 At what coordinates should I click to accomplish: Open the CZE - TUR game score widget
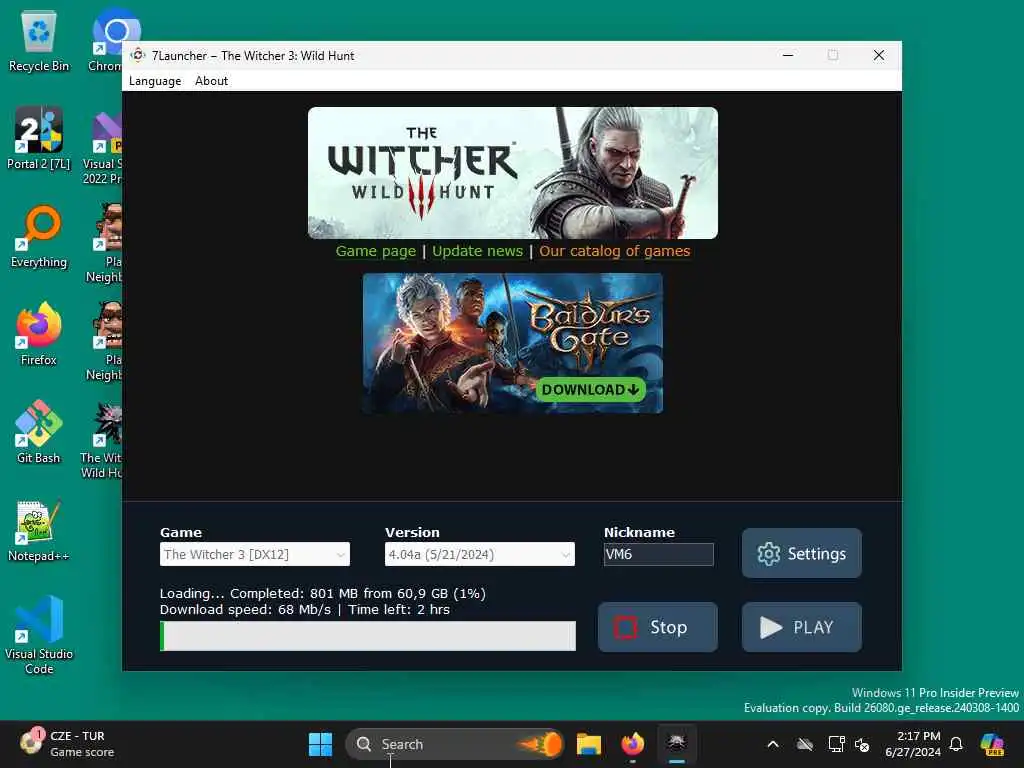[67, 744]
